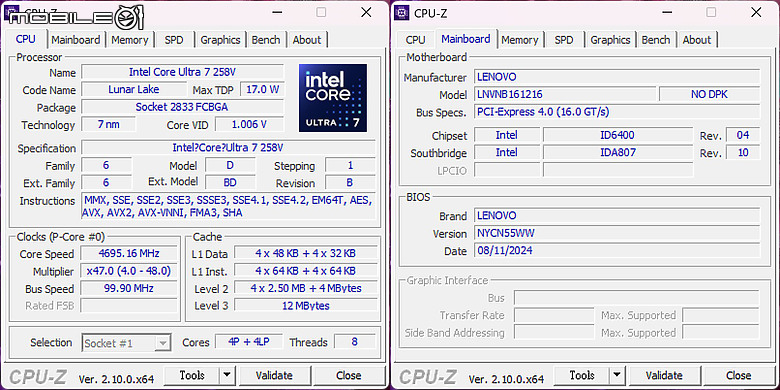The width and height of the screenshot is (780, 390).
Task: Minimize the right CPU-Z window
Action: pyautogui.click(x=666, y=12)
